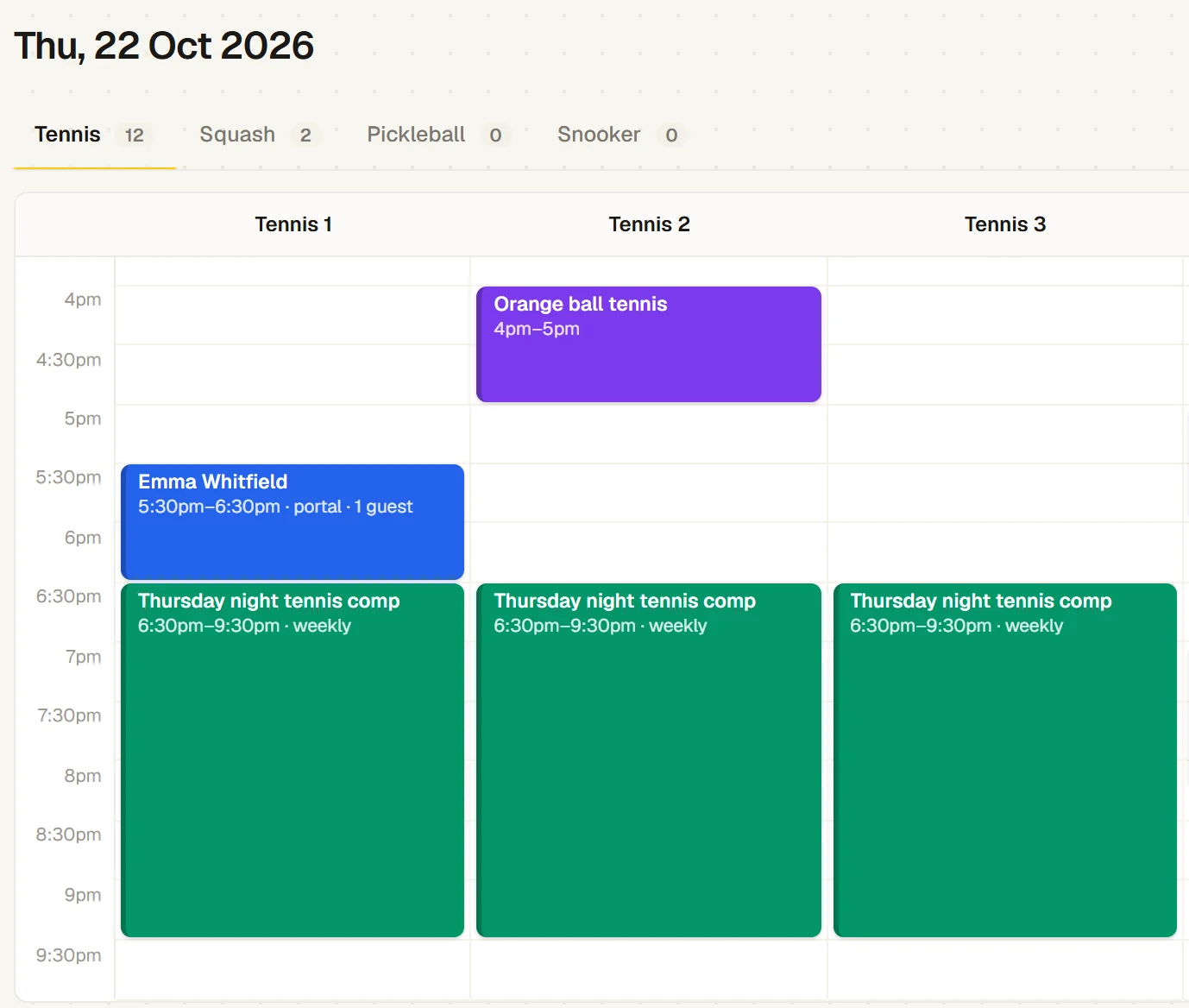Select Thursday night tennis comp on Tennis 1

click(293, 760)
